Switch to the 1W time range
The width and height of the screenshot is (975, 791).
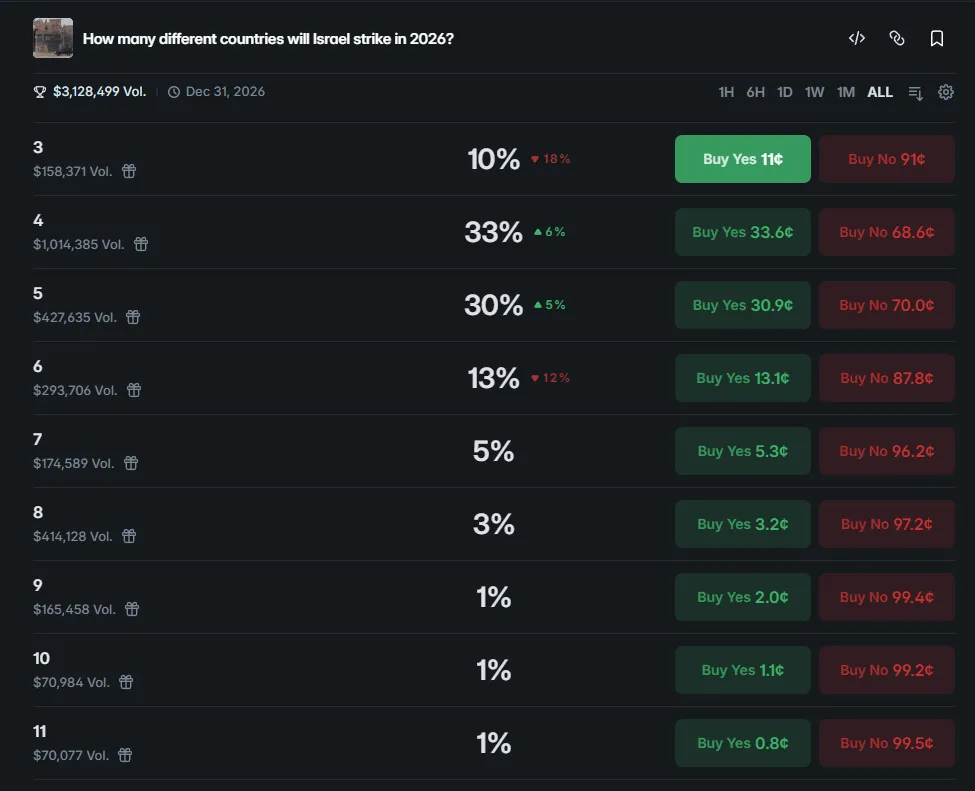point(815,92)
